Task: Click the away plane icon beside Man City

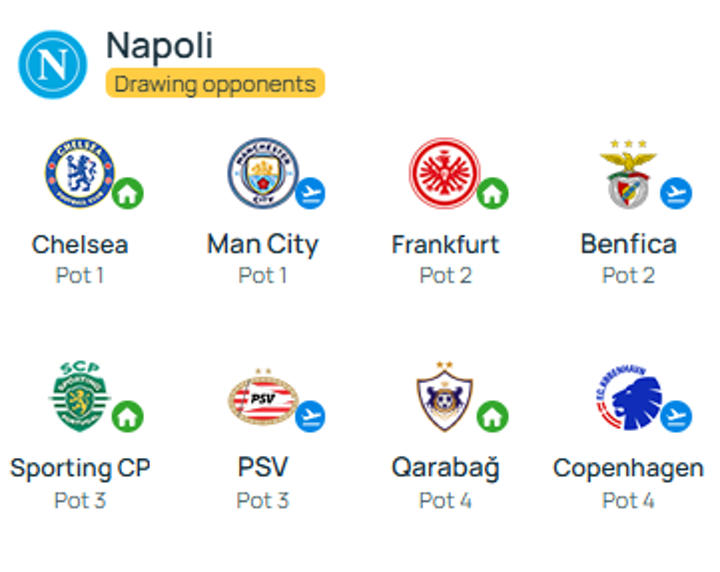Action: [x=310, y=192]
